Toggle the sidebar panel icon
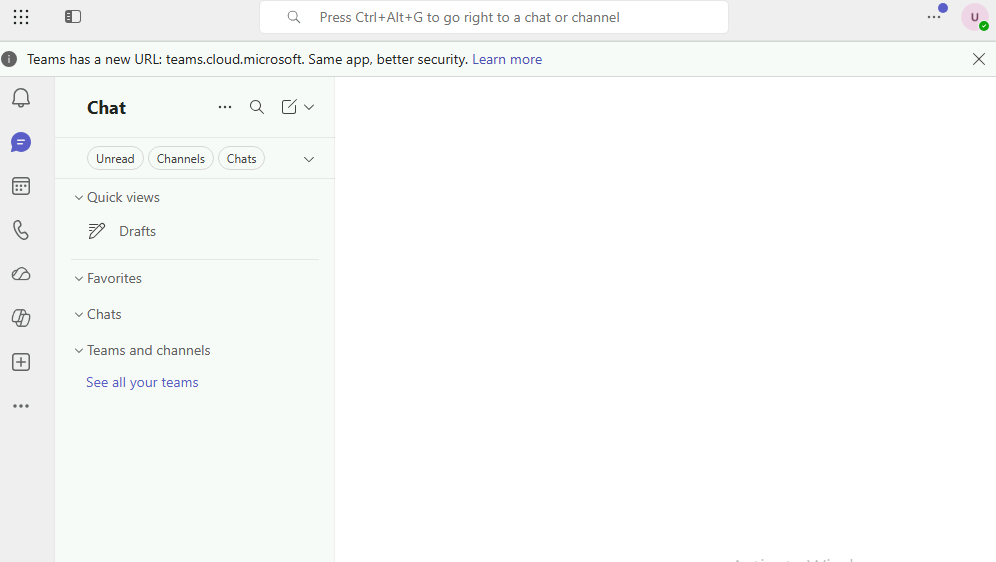996x562 pixels. (73, 17)
